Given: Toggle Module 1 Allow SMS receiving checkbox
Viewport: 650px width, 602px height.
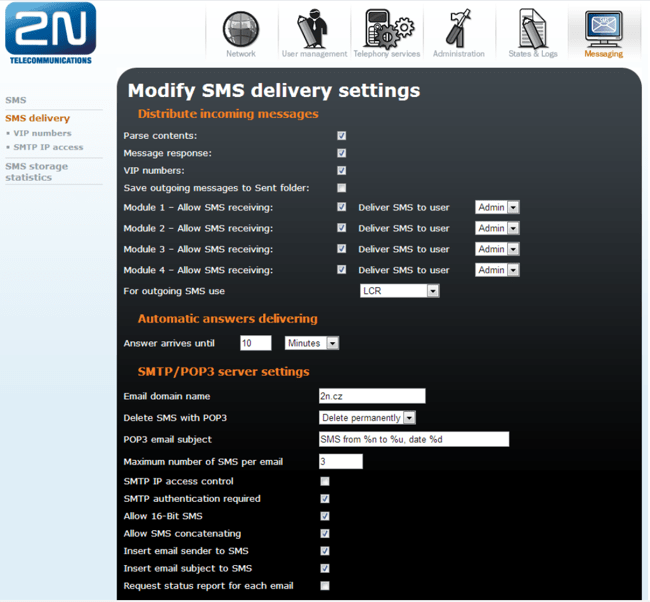Looking at the screenshot, I should tap(342, 206).
